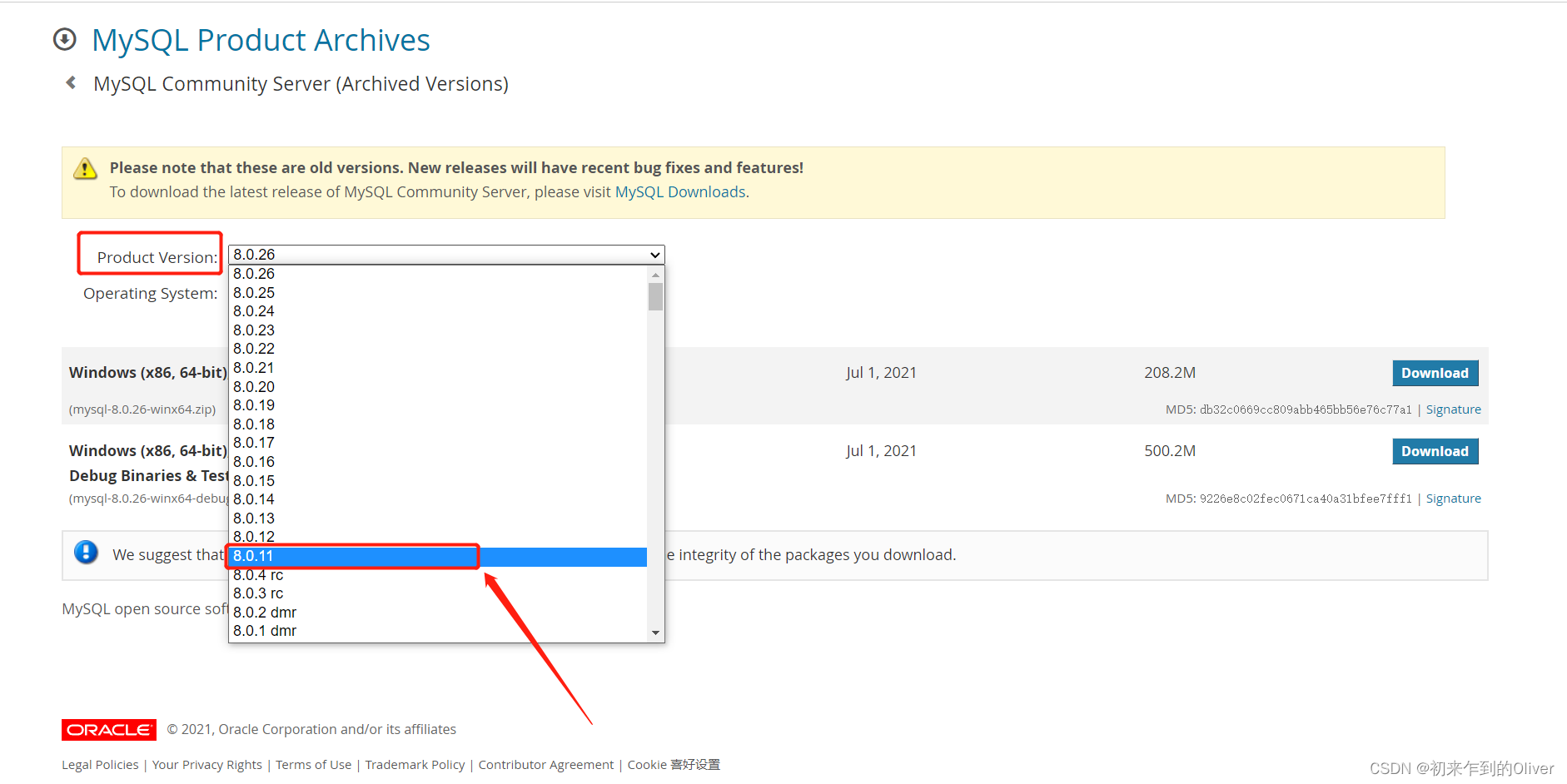Download the 500.2M Debug Binaries package
Viewport: 1567px width, 784px height.
point(1435,451)
